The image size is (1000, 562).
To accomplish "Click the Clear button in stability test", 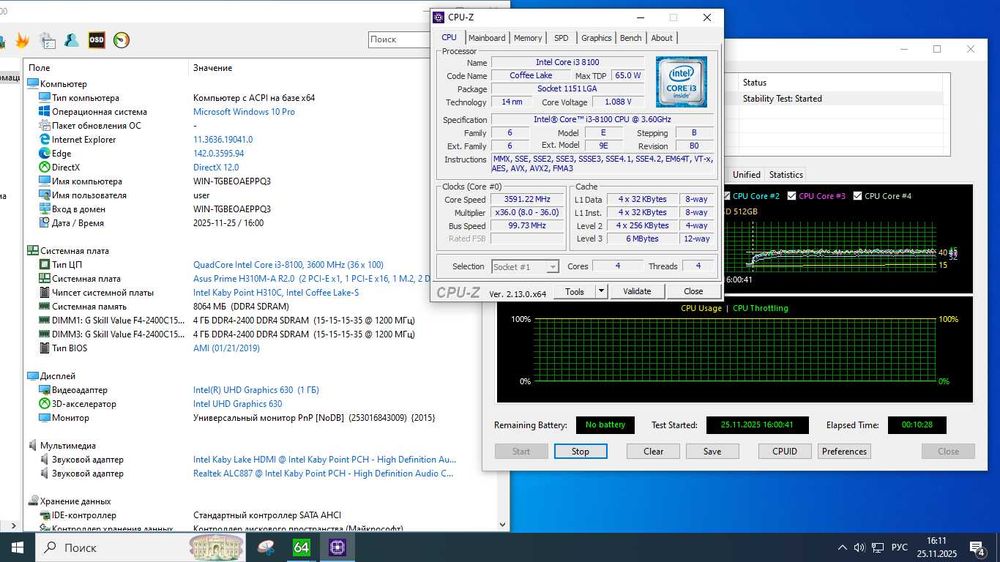I will point(653,451).
